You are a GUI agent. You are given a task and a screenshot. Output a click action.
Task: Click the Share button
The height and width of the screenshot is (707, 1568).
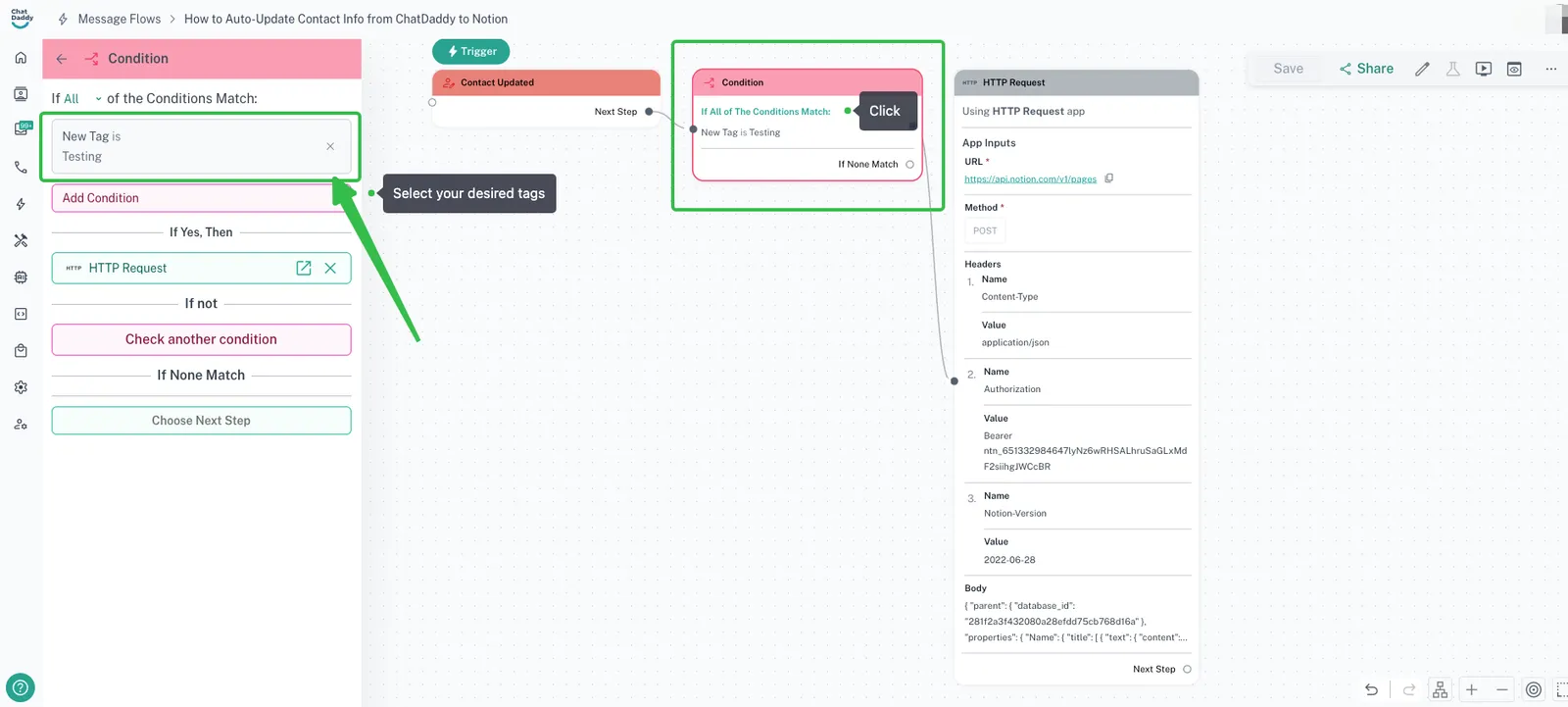[x=1366, y=69]
